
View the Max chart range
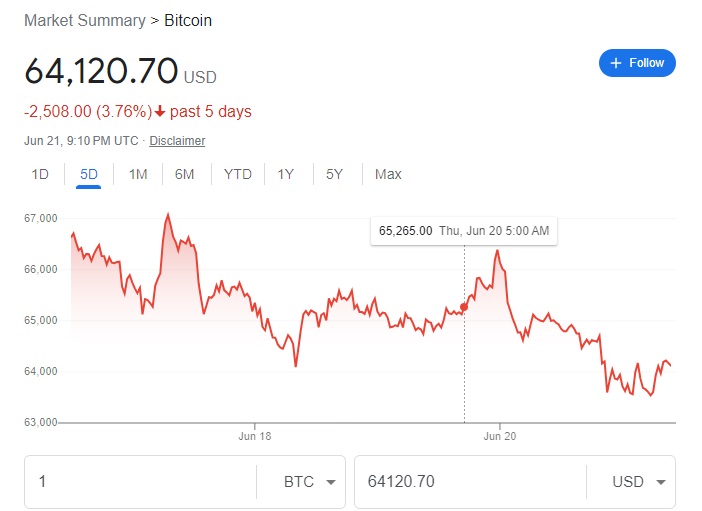tap(388, 174)
